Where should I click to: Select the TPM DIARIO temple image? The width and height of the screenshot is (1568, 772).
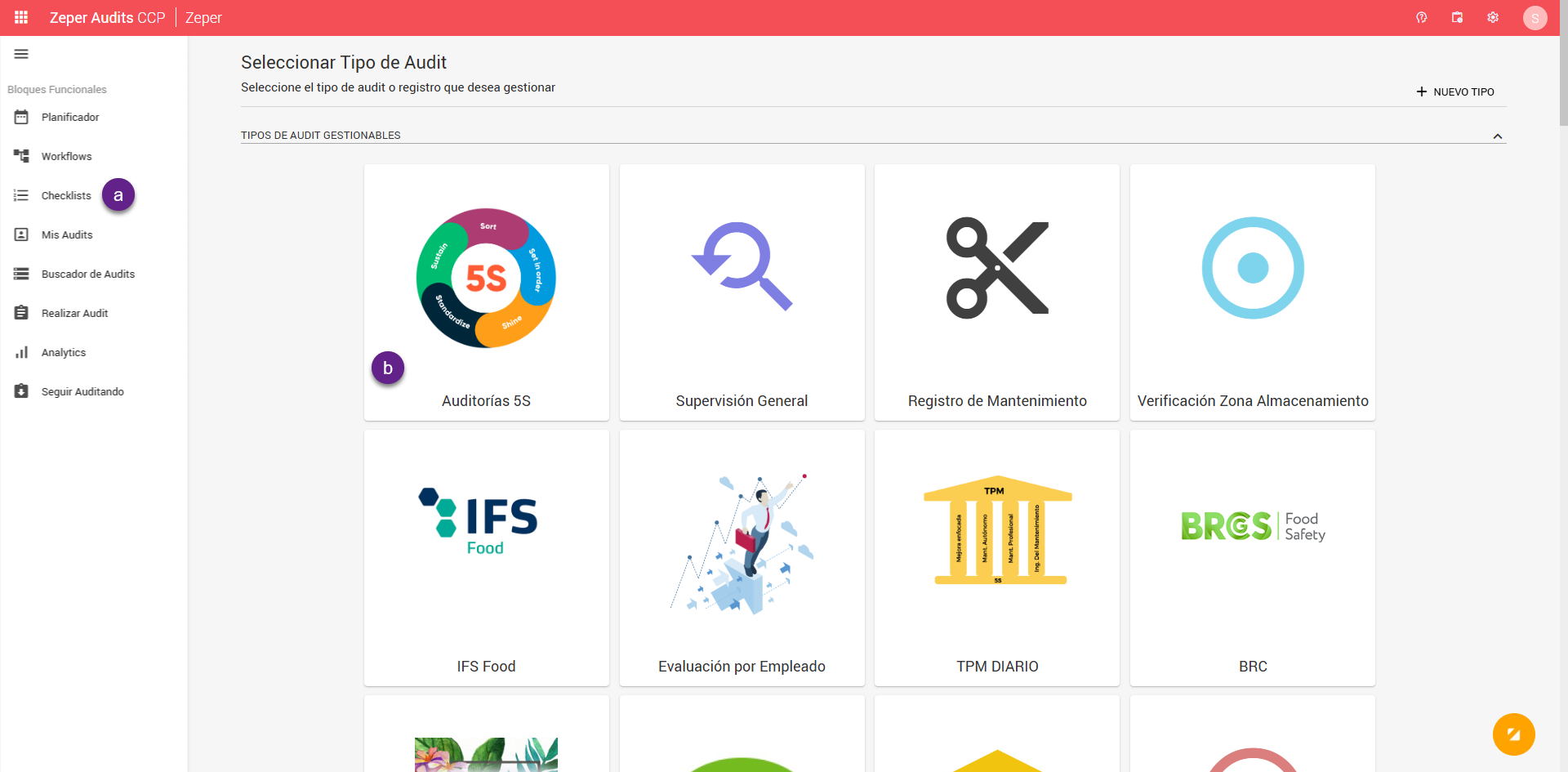click(997, 529)
